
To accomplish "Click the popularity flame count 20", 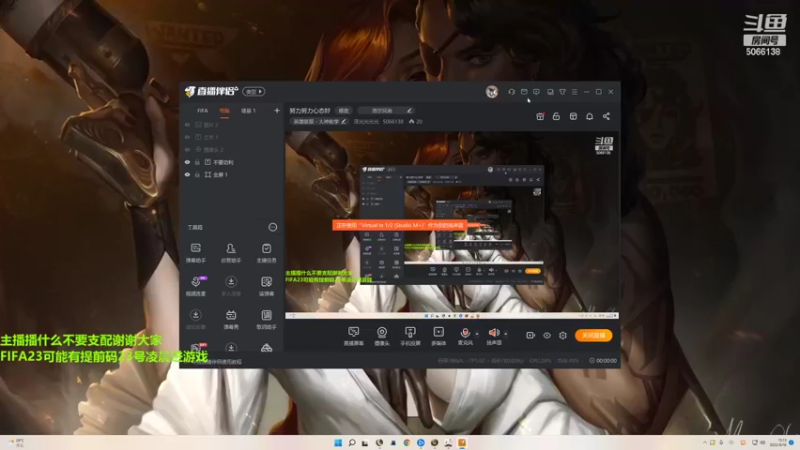I will point(416,121).
